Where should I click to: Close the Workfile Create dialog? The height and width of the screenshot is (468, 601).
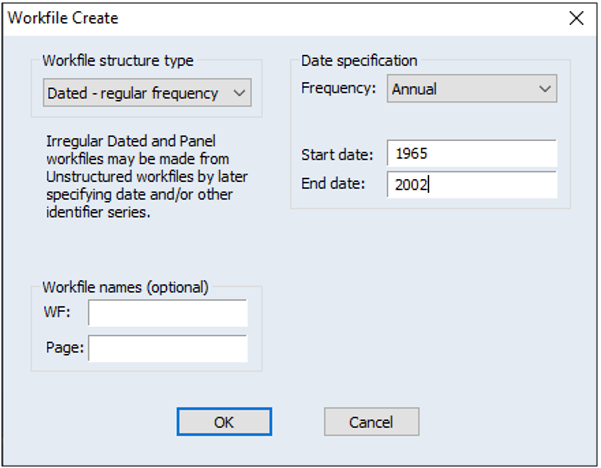point(575,18)
